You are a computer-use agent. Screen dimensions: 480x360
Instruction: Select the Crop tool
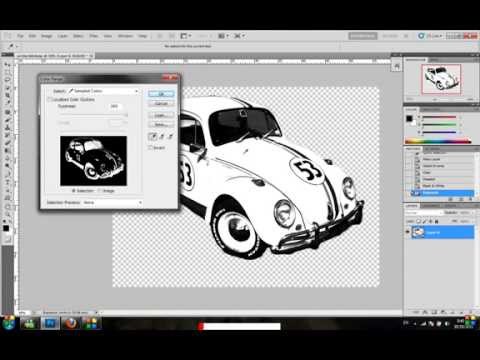tap(8, 96)
